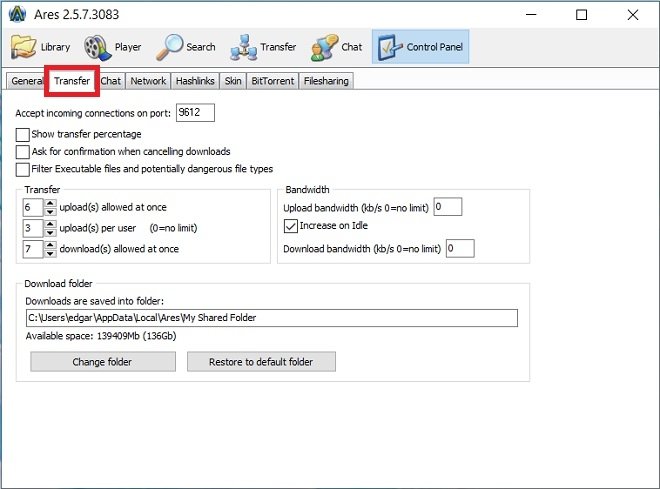Maximize the Ares window
The width and height of the screenshot is (660, 489).
[581, 15]
